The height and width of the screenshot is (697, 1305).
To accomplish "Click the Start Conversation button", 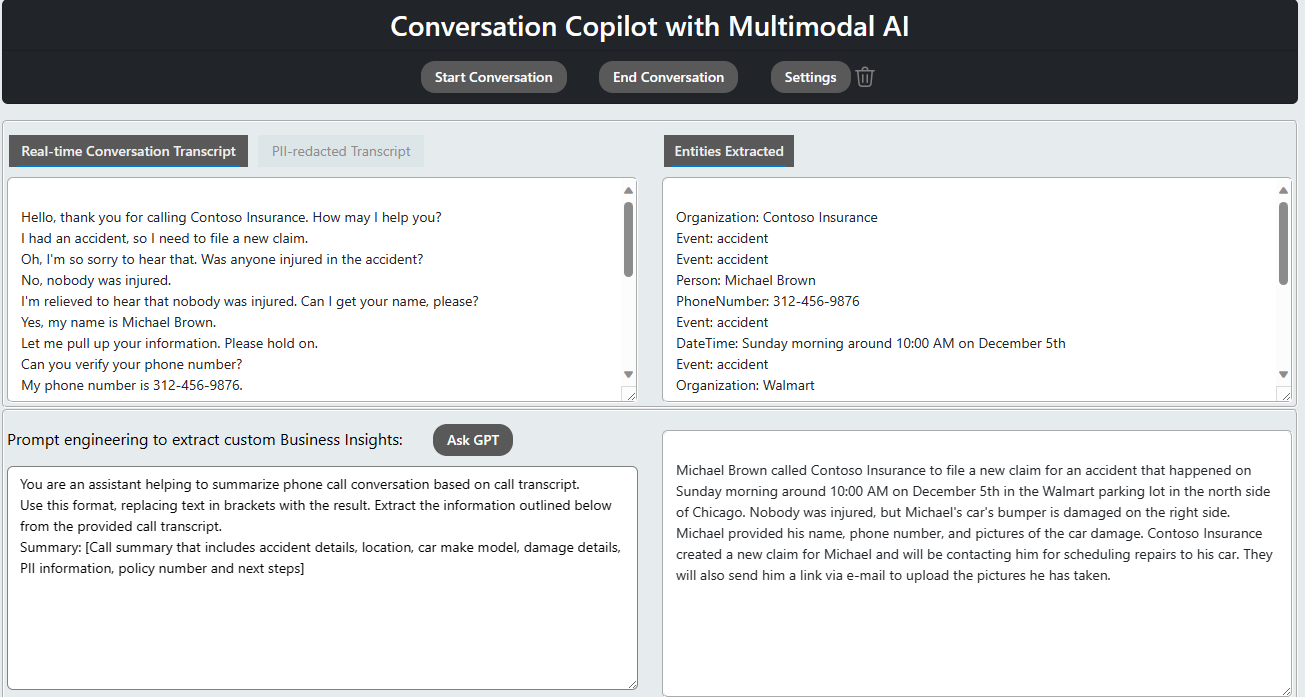I will pyautogui.click(x=494, y=77).
